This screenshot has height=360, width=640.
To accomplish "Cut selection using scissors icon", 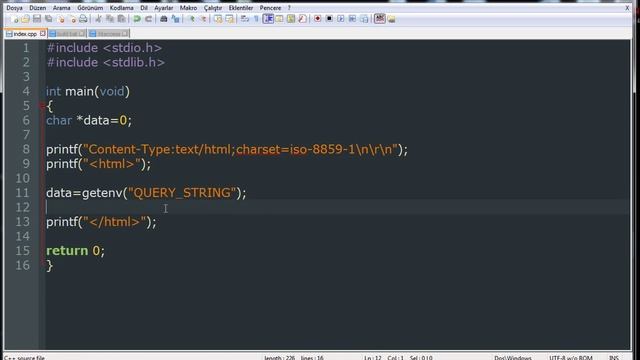I will pos(98,19).
